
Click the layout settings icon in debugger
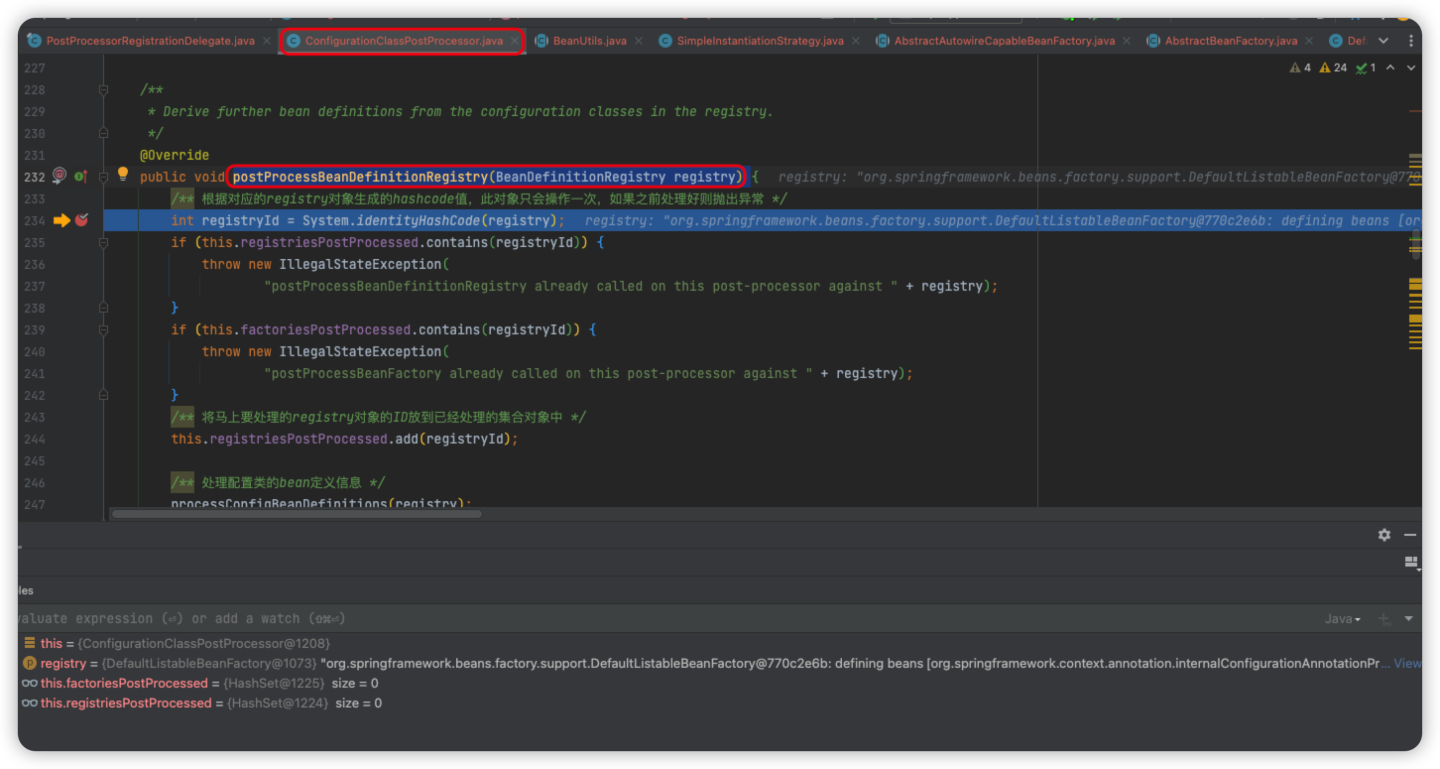(1411, 562)
